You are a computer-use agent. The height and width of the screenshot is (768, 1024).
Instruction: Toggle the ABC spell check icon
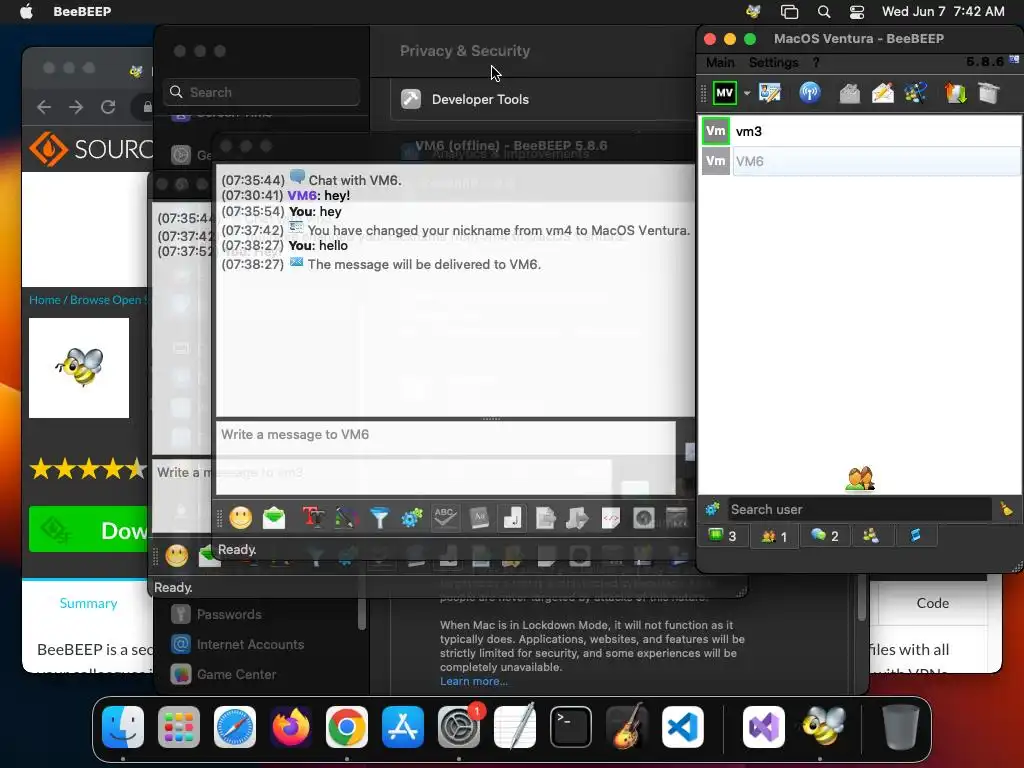pyautogui.click(x=445, y=519)
